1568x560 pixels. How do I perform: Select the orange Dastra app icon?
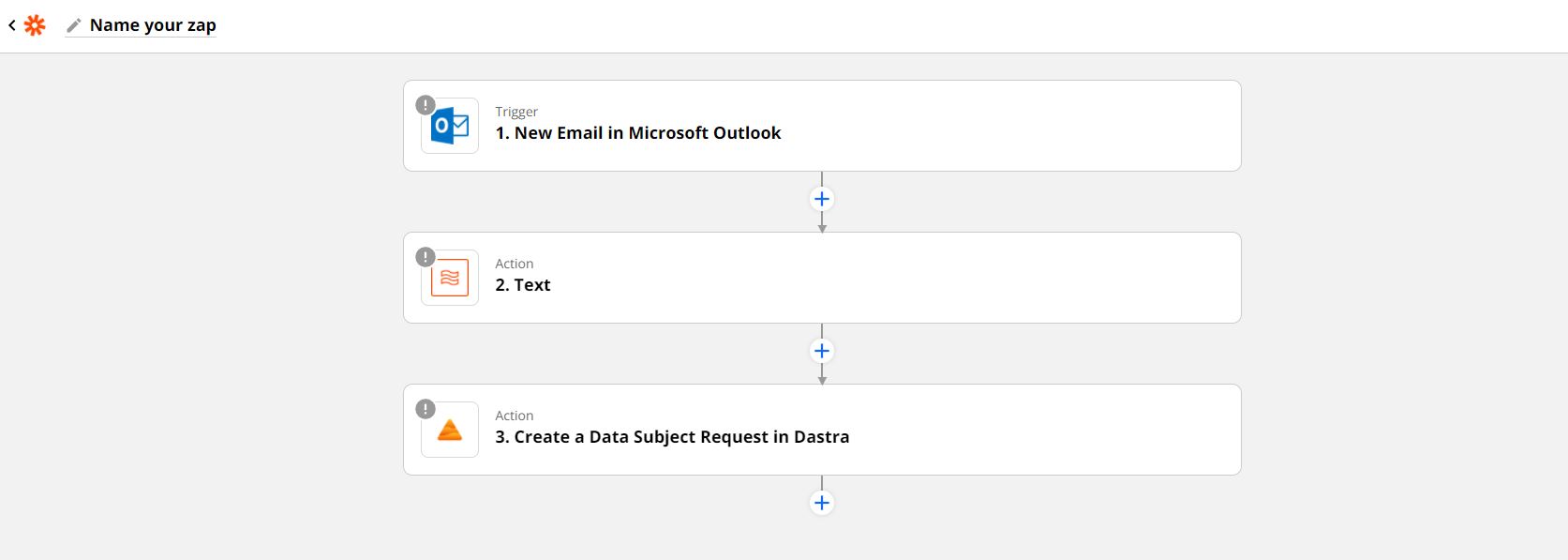click(450, 430)
